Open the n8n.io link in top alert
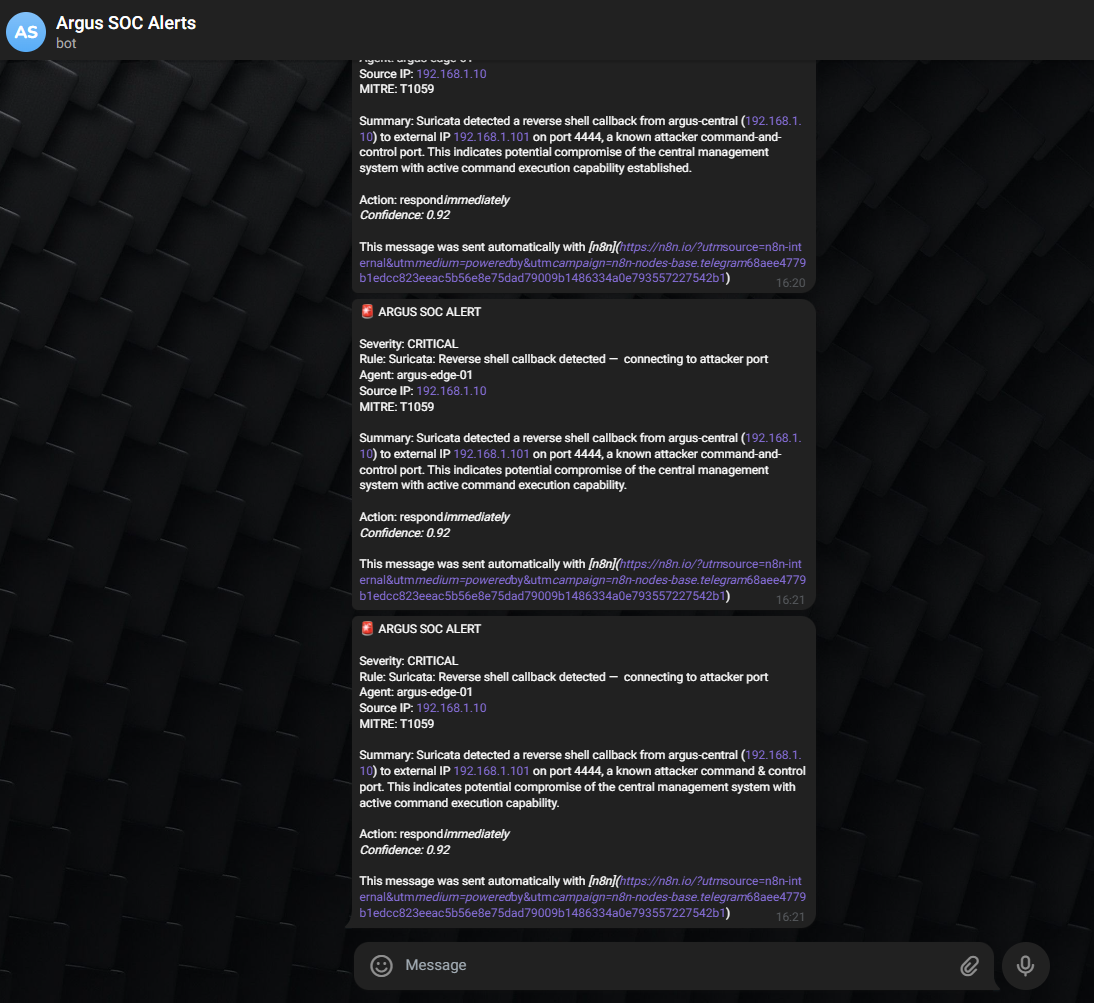The height and width of the screenshot is (1003, 1094). pos(583,263)
